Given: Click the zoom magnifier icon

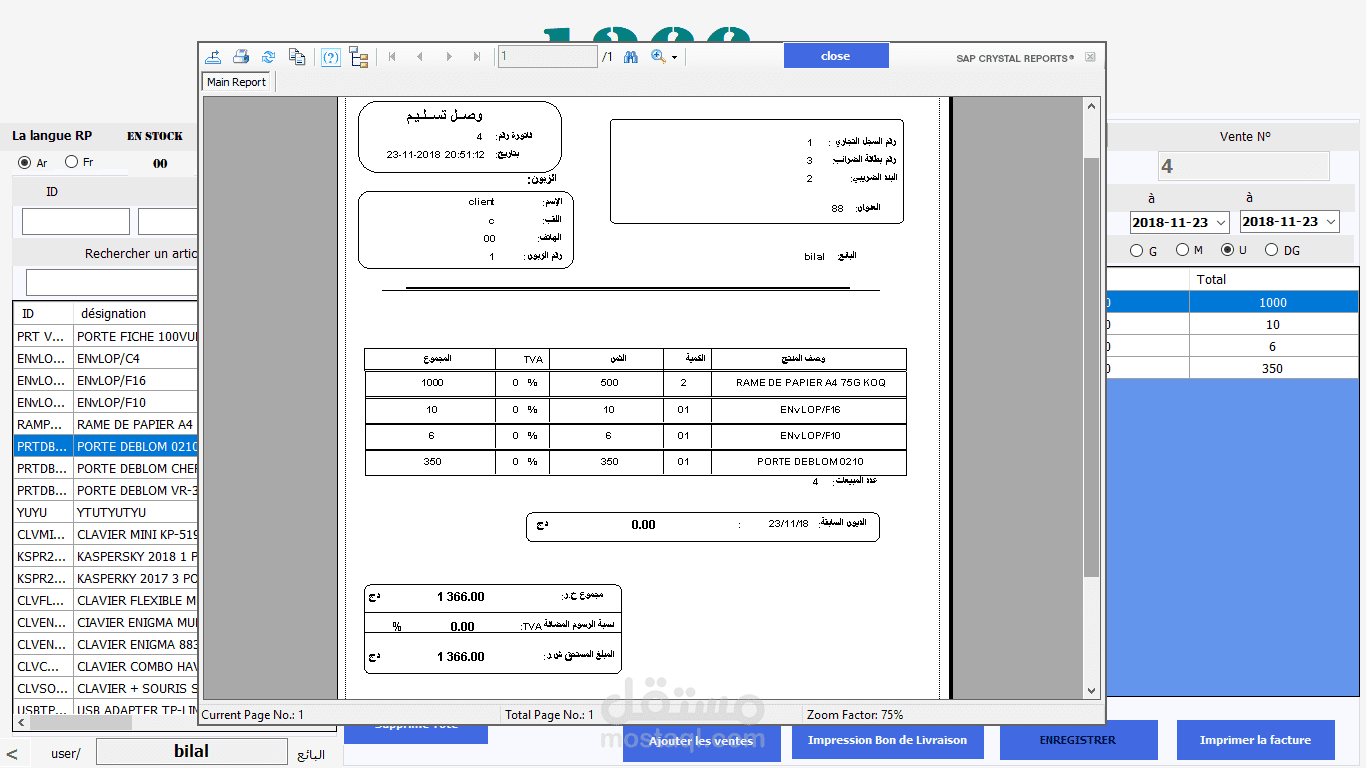Looking at the screenshot, I should coord(658,57).
